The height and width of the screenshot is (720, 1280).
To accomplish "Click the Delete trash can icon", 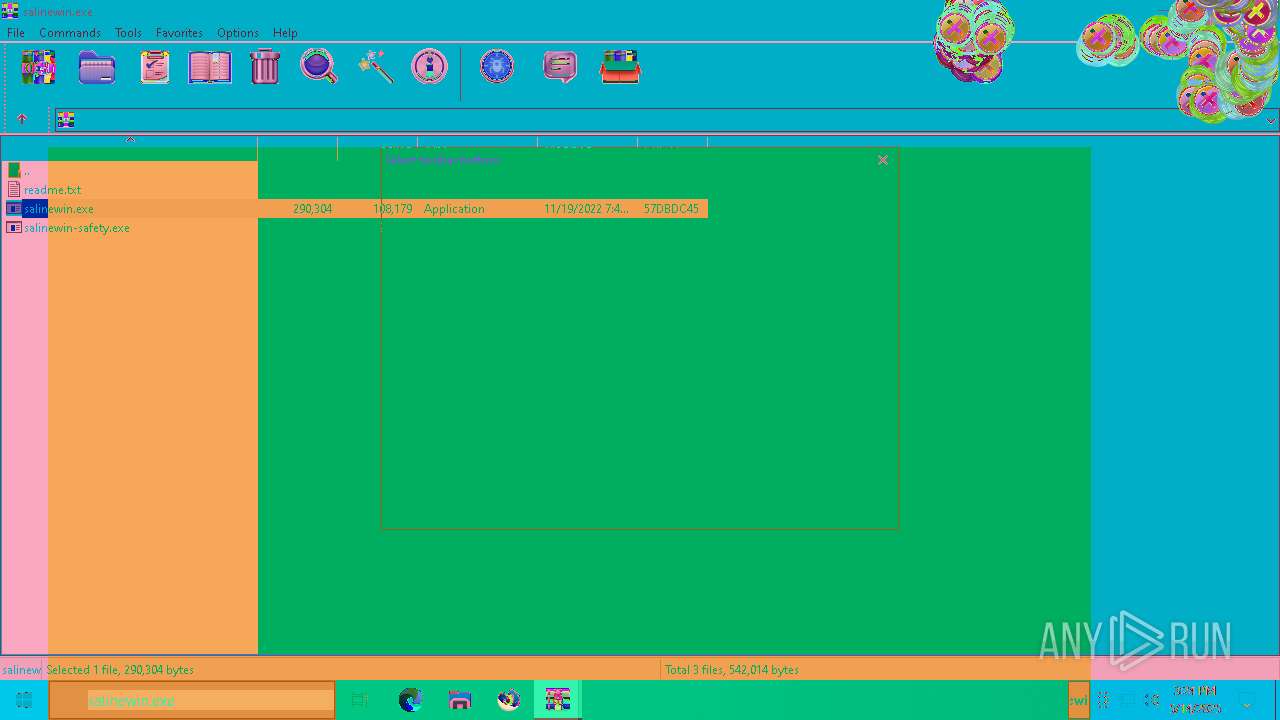I will coord(265,68).
